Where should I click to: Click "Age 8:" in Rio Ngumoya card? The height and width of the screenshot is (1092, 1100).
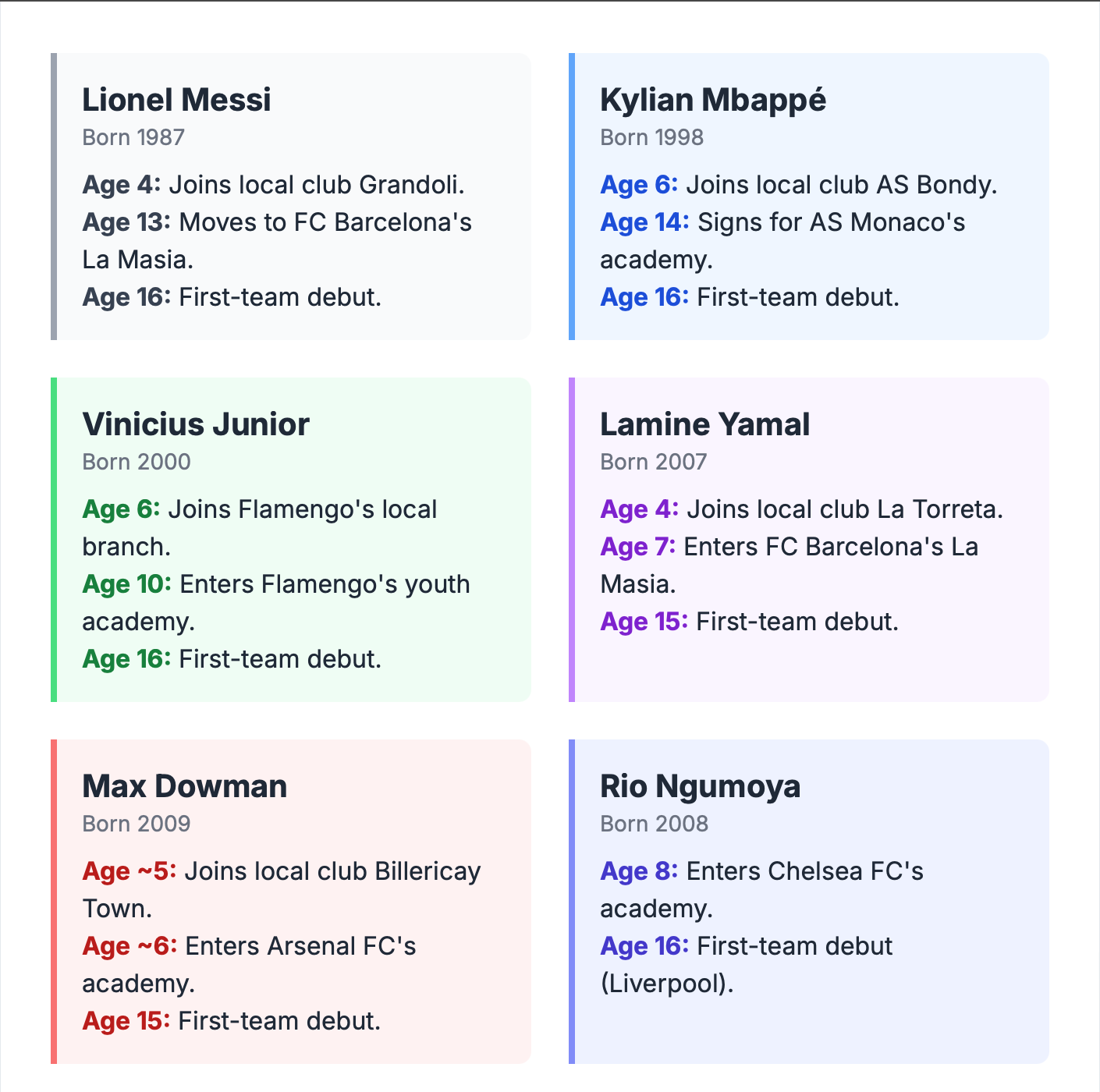click(x=638, y=871)
